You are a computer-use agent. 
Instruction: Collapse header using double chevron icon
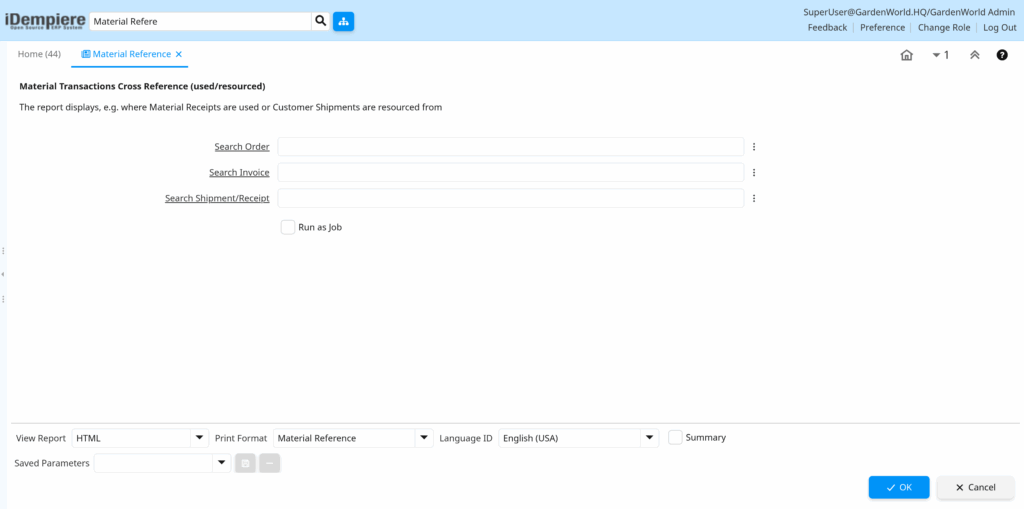coord(974,55)
